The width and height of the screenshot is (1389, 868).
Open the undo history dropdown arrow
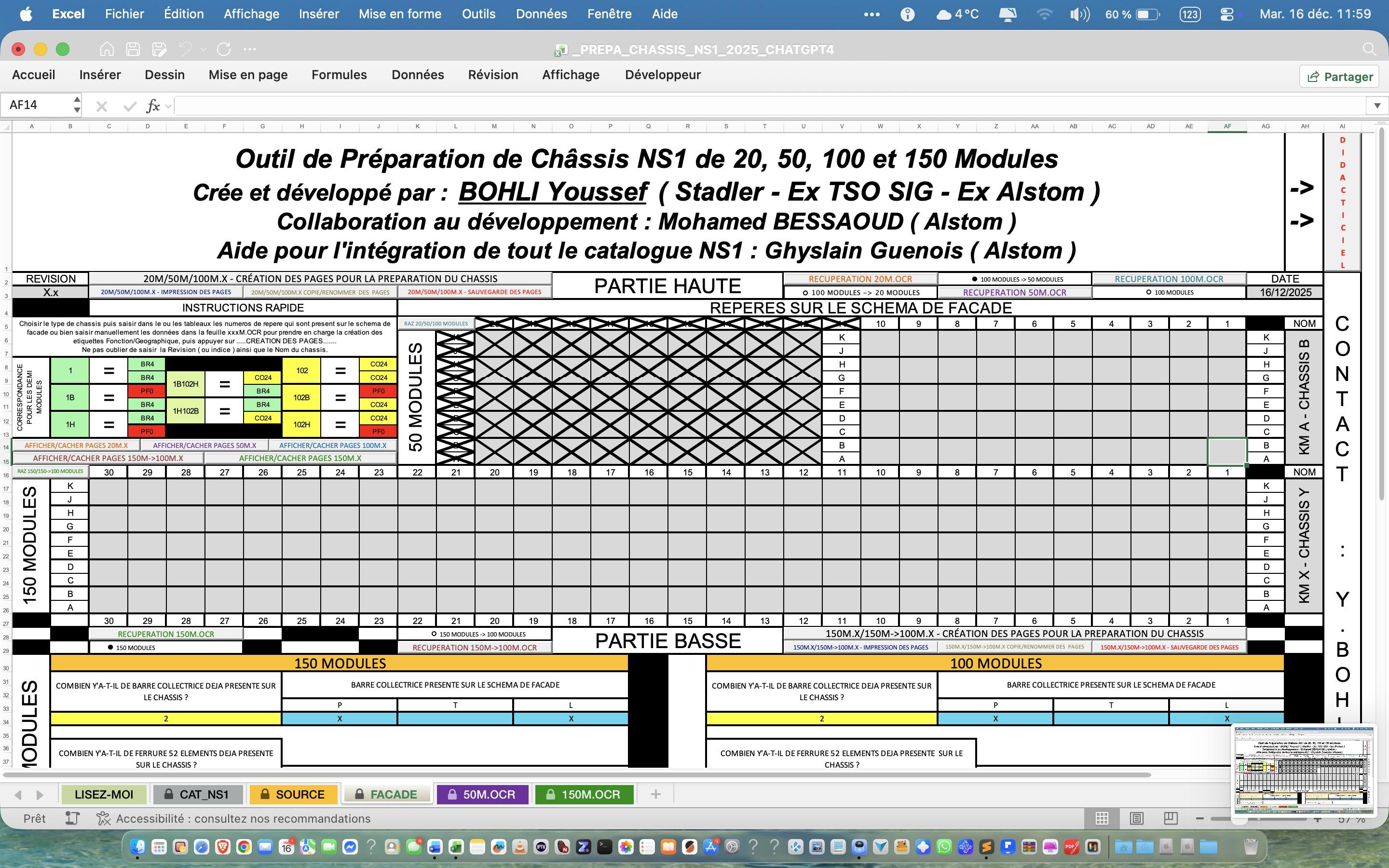204,50
